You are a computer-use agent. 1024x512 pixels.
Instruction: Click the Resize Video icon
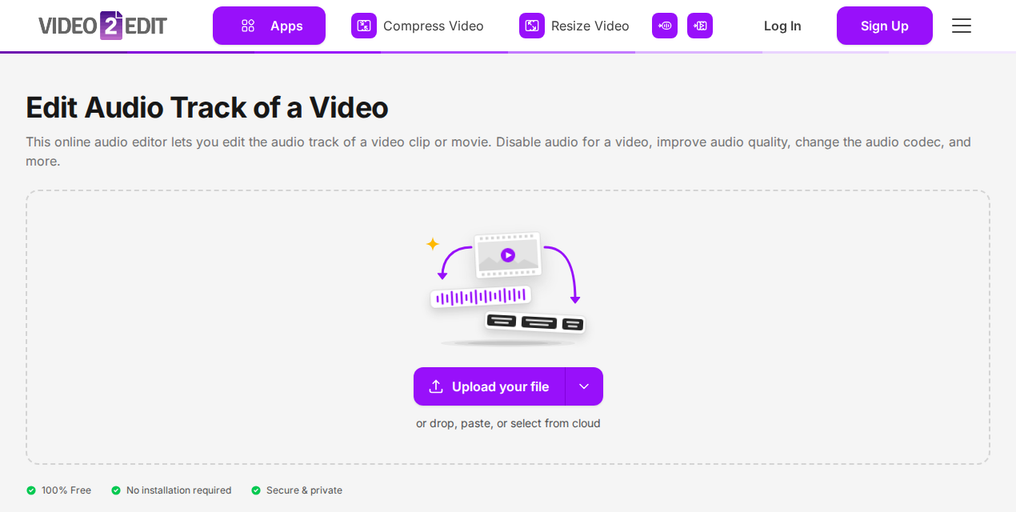(x=532, y=26)
